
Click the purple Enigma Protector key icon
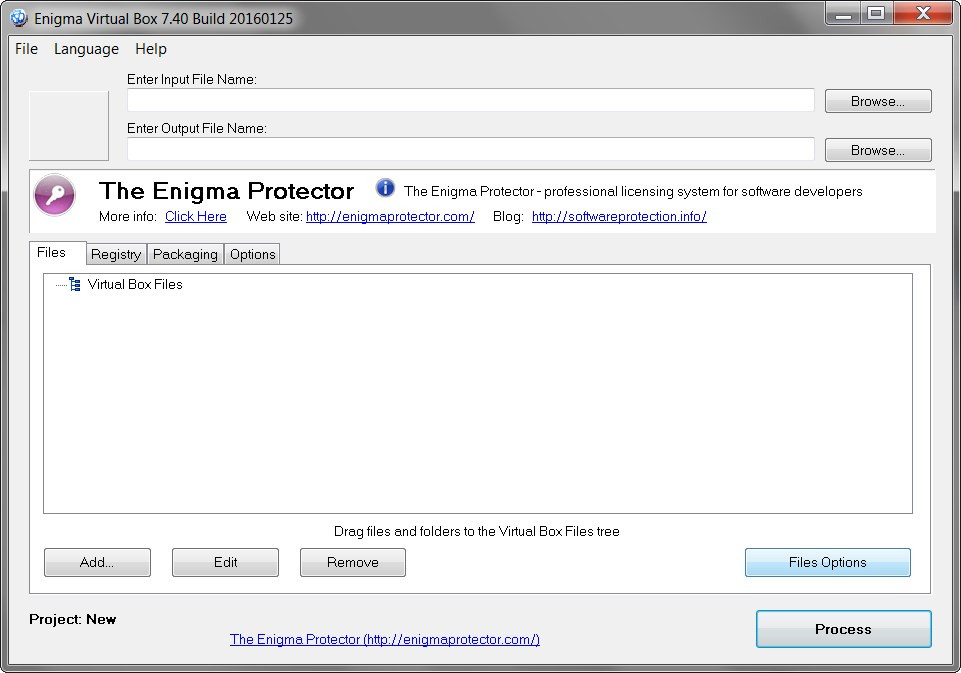click(55, 195)
